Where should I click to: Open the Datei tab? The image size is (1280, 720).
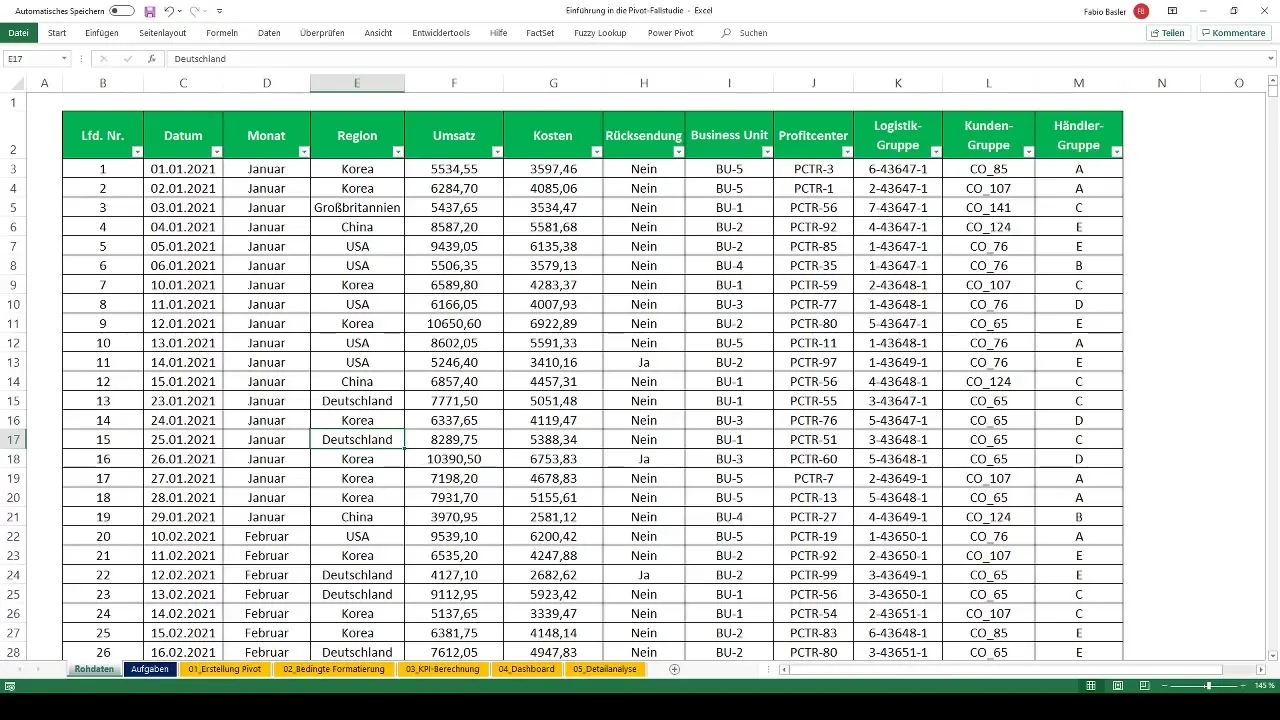[18, 33]
